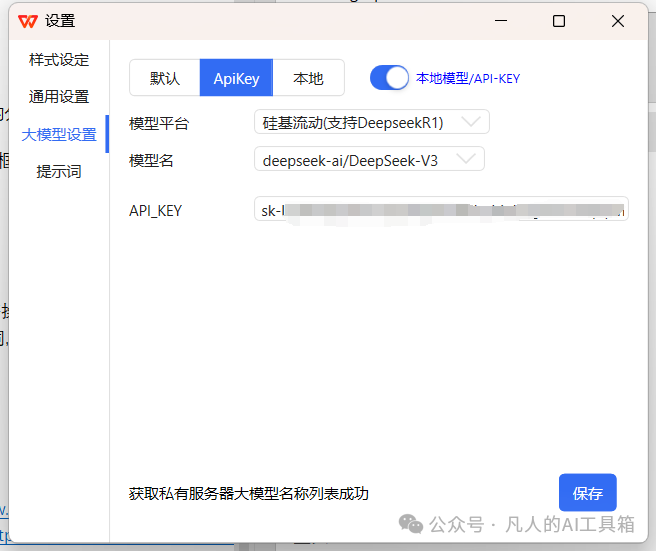This screenshot has height=551, width=656.
Task: Toggle the 本地模型/API-KEY switch
Action: [390, 78]
